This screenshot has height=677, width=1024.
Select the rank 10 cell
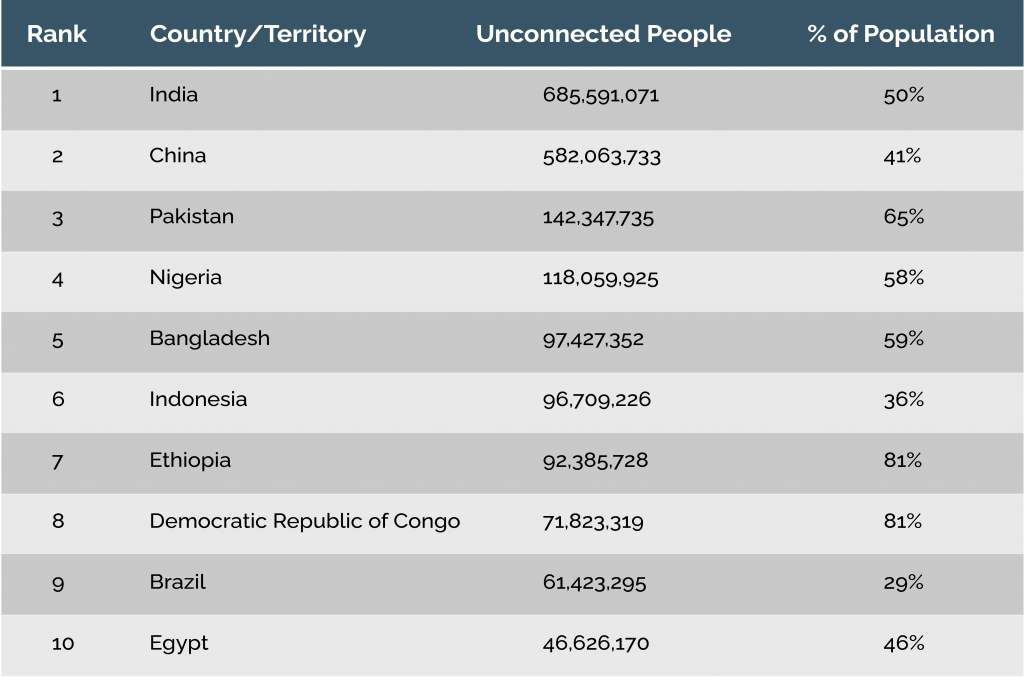pos(63,644)
